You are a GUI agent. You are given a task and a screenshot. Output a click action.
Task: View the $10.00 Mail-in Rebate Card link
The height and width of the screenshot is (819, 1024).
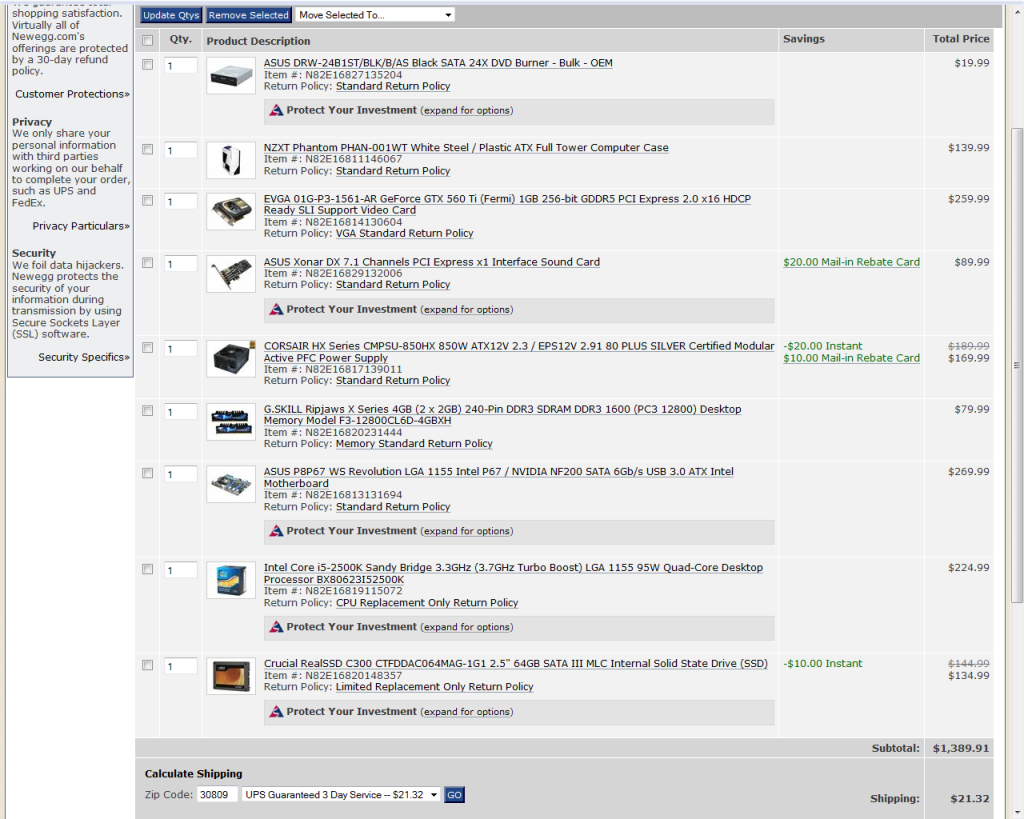(852, 358)
